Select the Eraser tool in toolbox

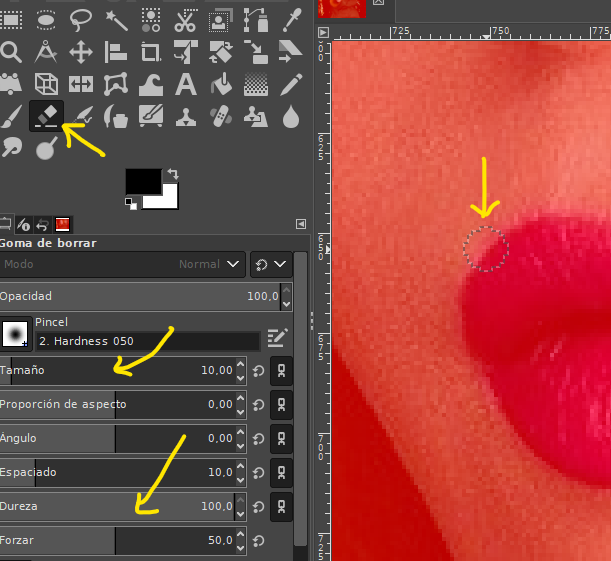46,116
